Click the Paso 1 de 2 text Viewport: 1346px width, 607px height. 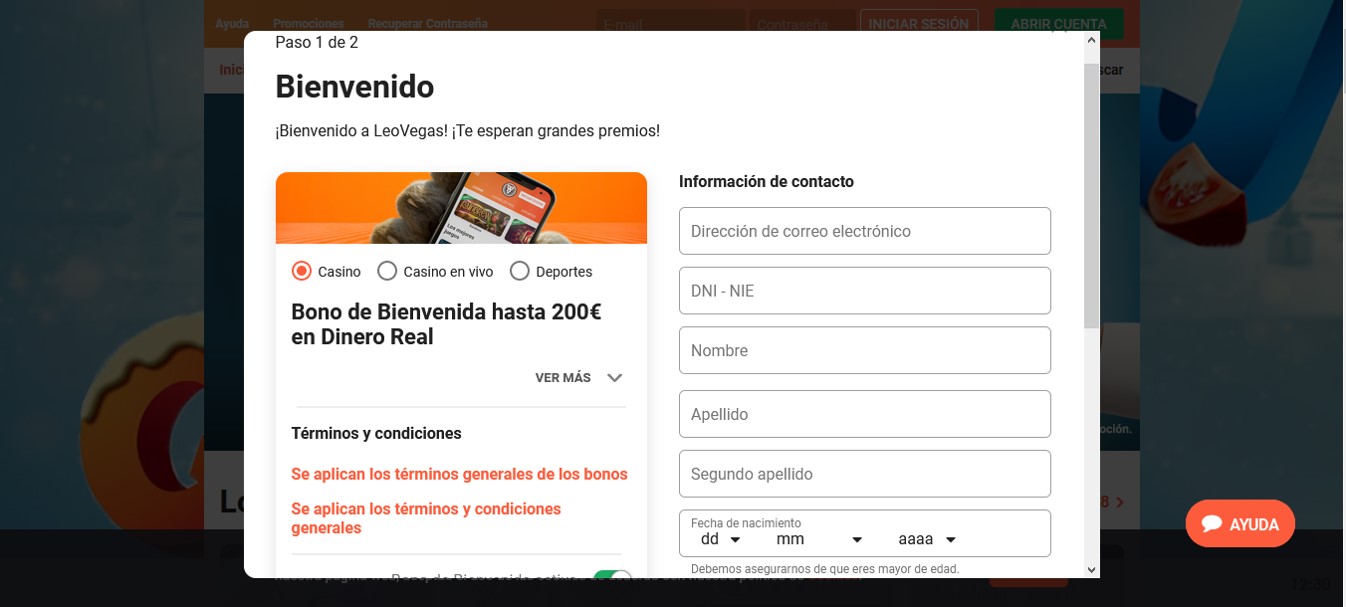(316, 42)
